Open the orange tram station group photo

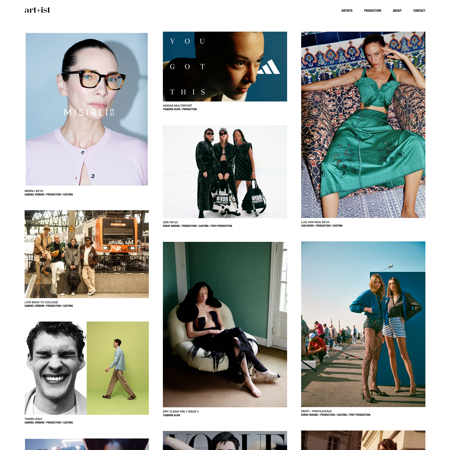pos(87,254)
